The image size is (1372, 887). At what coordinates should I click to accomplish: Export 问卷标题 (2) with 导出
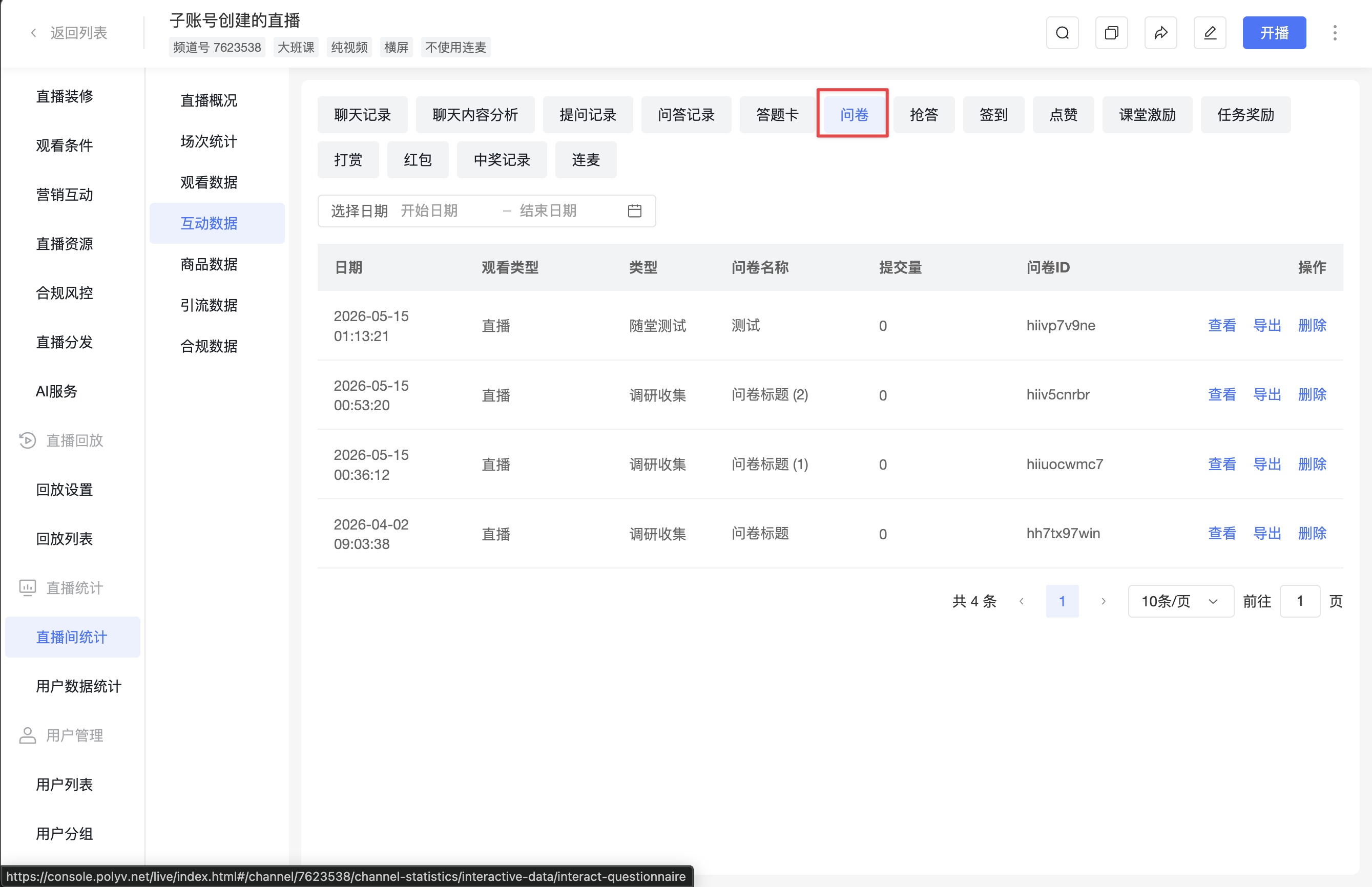(1267, 394)
